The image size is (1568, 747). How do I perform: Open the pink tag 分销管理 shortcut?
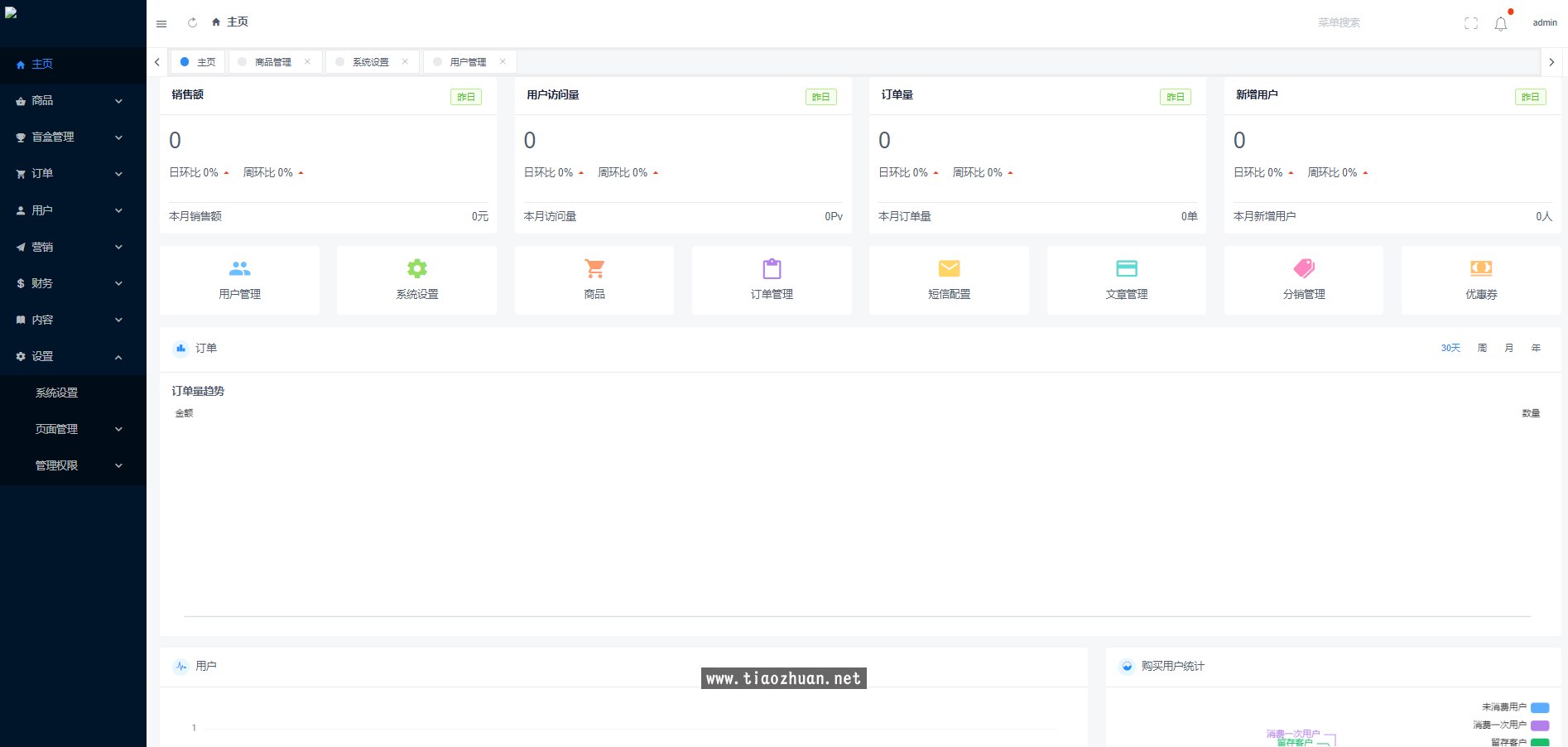1303,269
